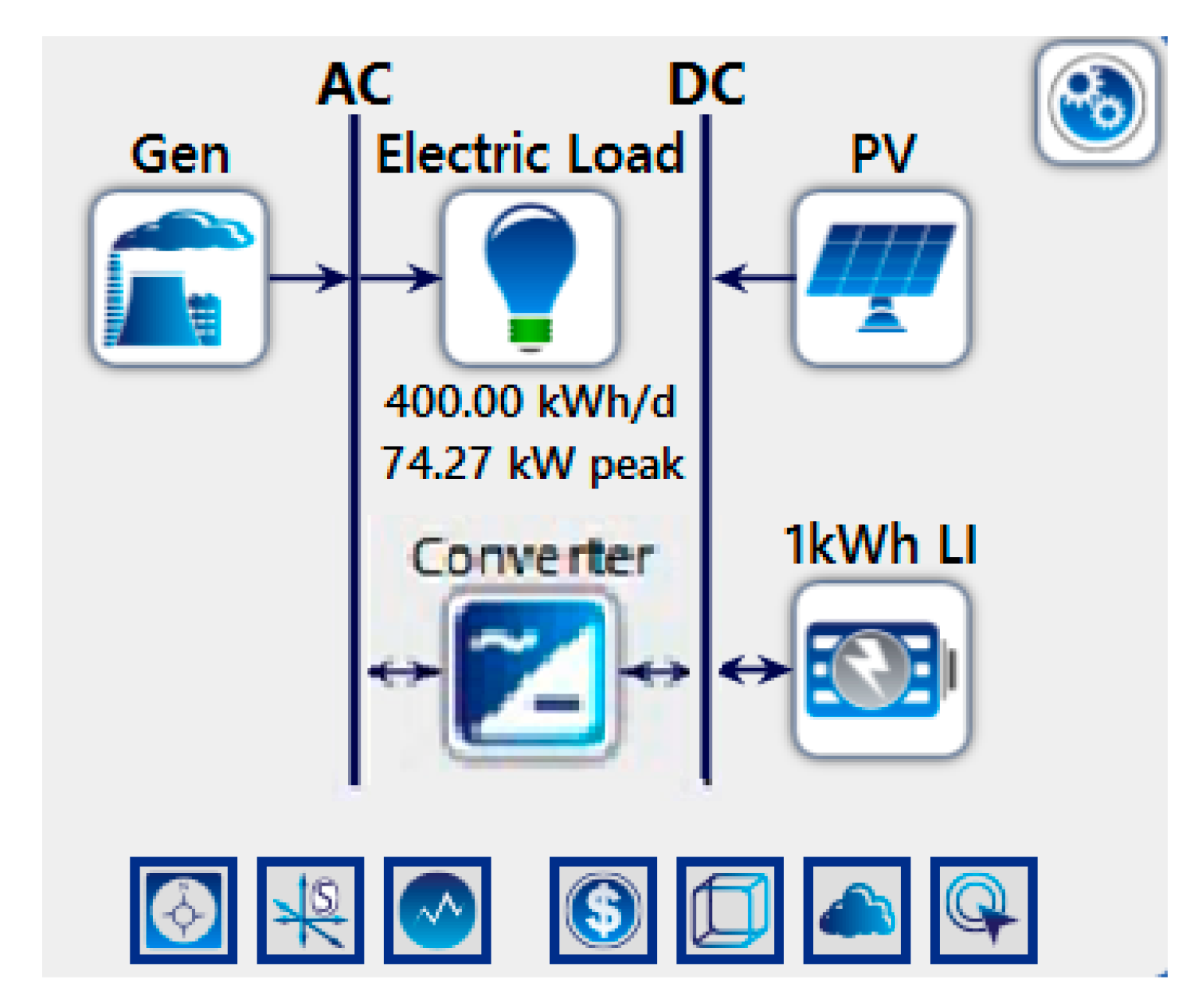This screenshot has height=1008, width=1196.
Task: Select the Converter component icon
Action: pos(531,671)
